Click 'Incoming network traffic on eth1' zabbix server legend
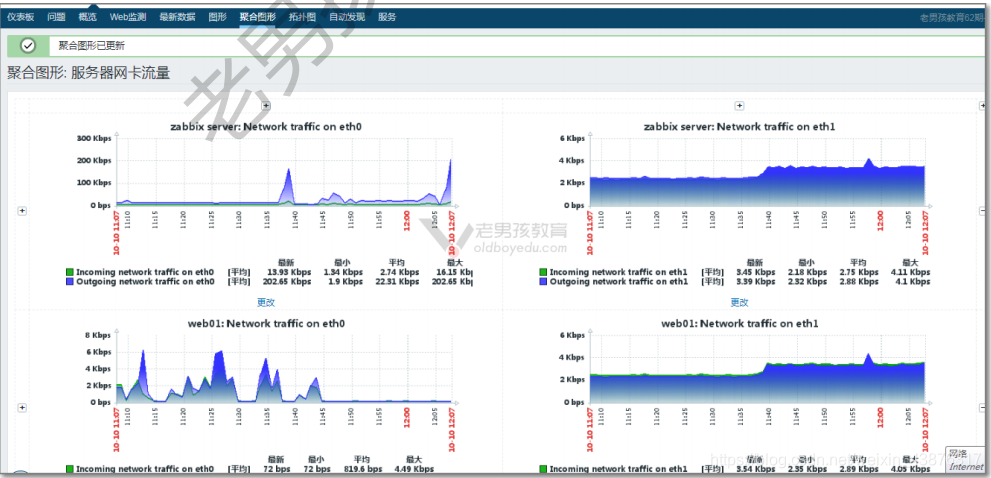Viewport: 991px width, 478px height. coord(618,272)
